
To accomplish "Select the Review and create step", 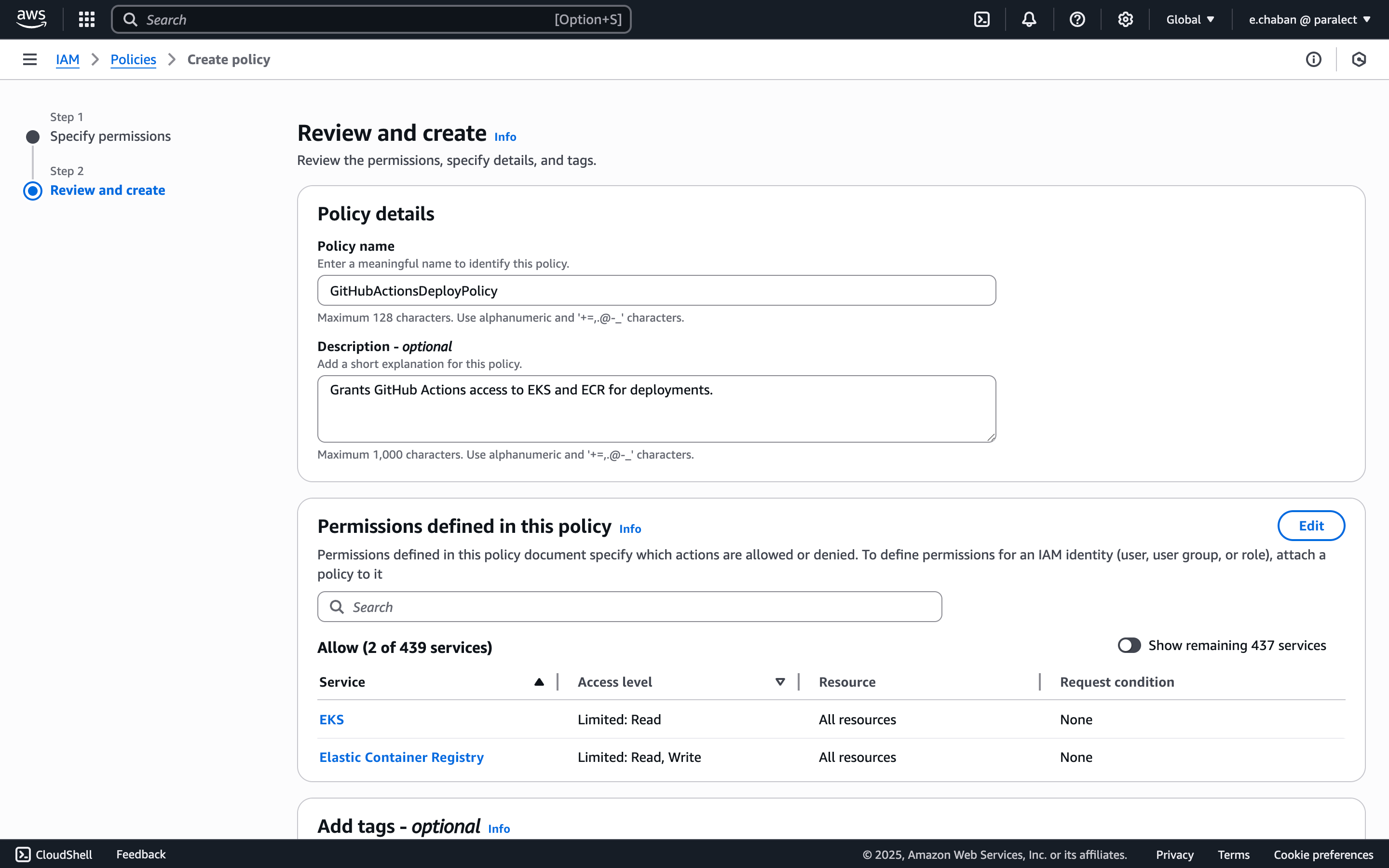I will (108, 190).
